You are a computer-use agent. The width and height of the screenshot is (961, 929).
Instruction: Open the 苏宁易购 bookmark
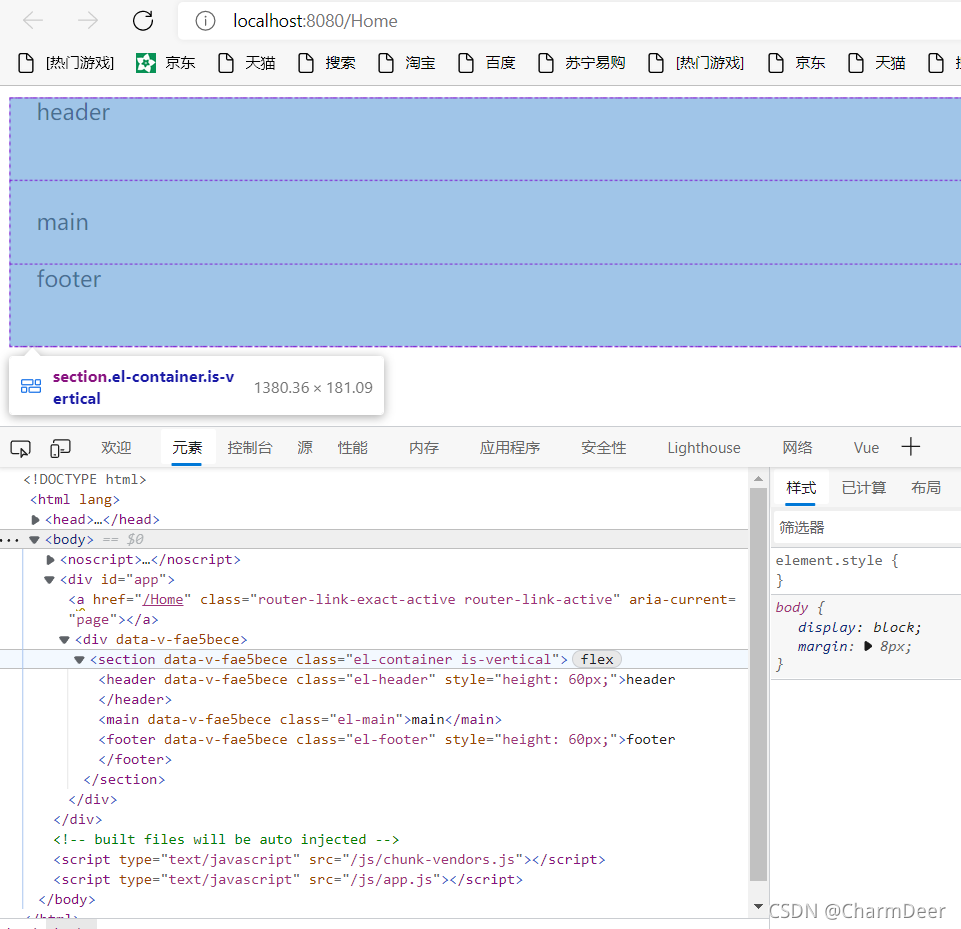[582, 63]
